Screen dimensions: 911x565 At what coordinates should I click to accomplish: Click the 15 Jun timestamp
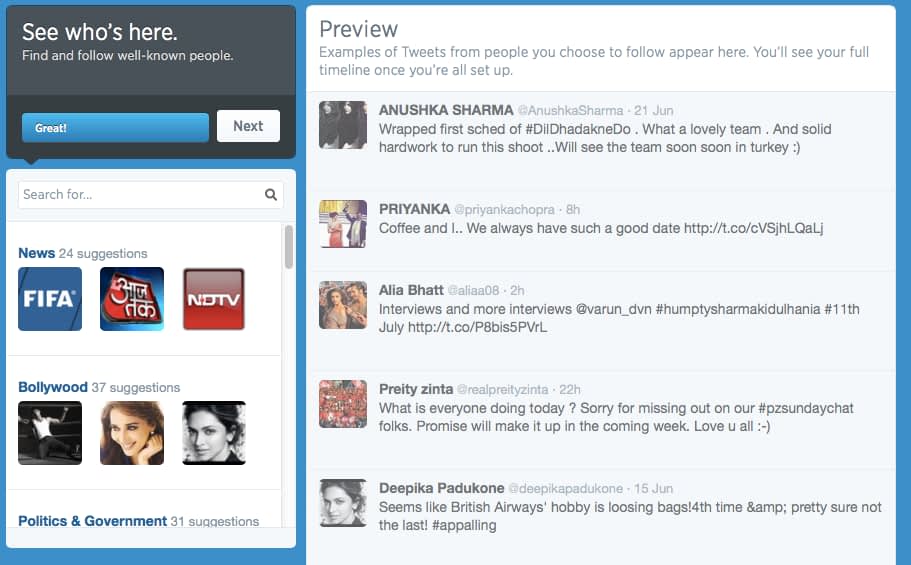click(654, 488)
